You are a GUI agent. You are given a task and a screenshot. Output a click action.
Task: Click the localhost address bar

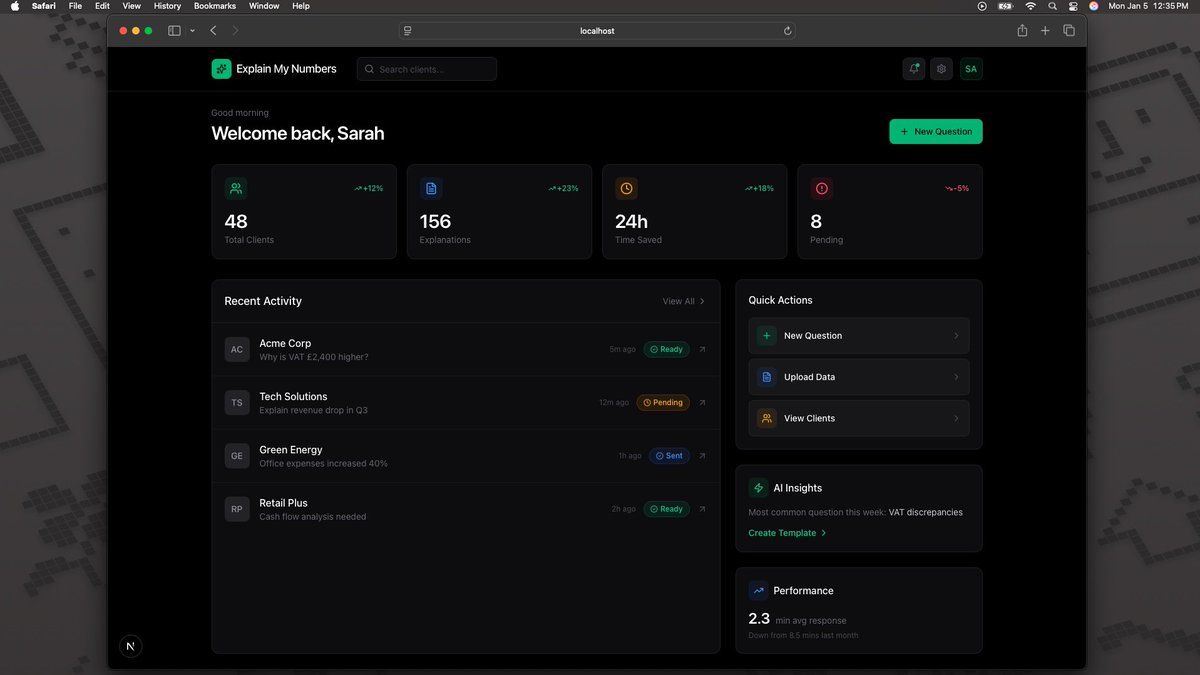point(598,31)
